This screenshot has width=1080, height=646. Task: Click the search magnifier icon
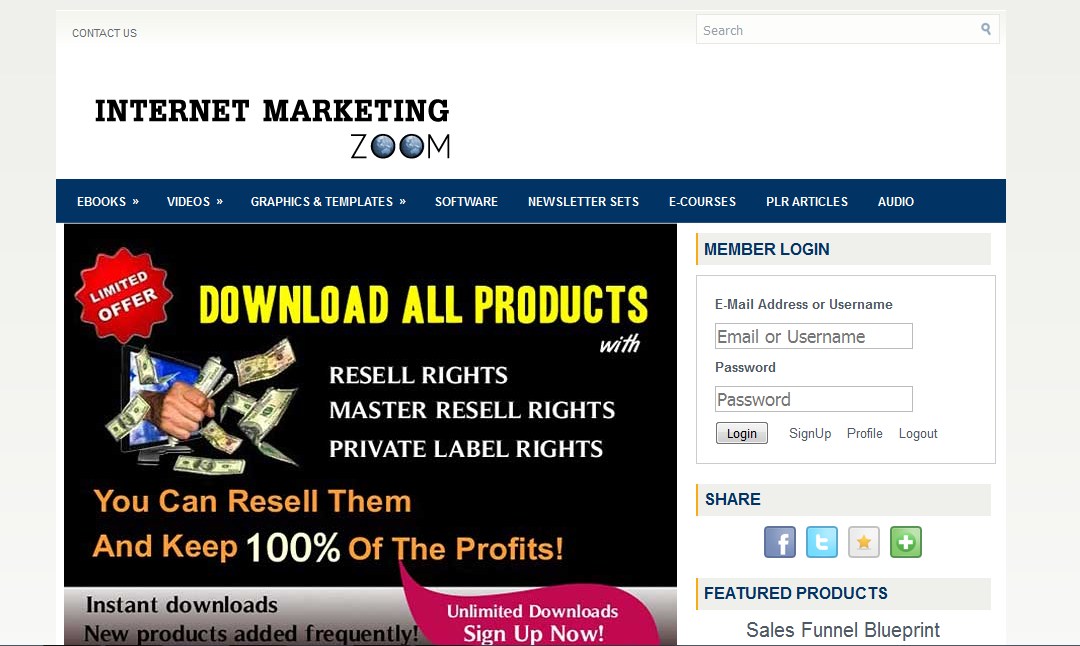[x=986, y=29]
